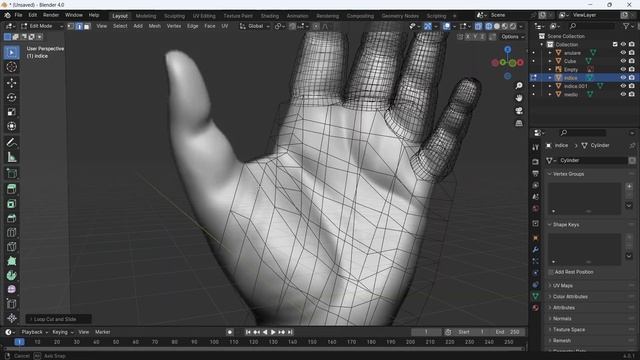
Task: Toggle Collection exclude checkbox in outliner
Action: point(615,44)
